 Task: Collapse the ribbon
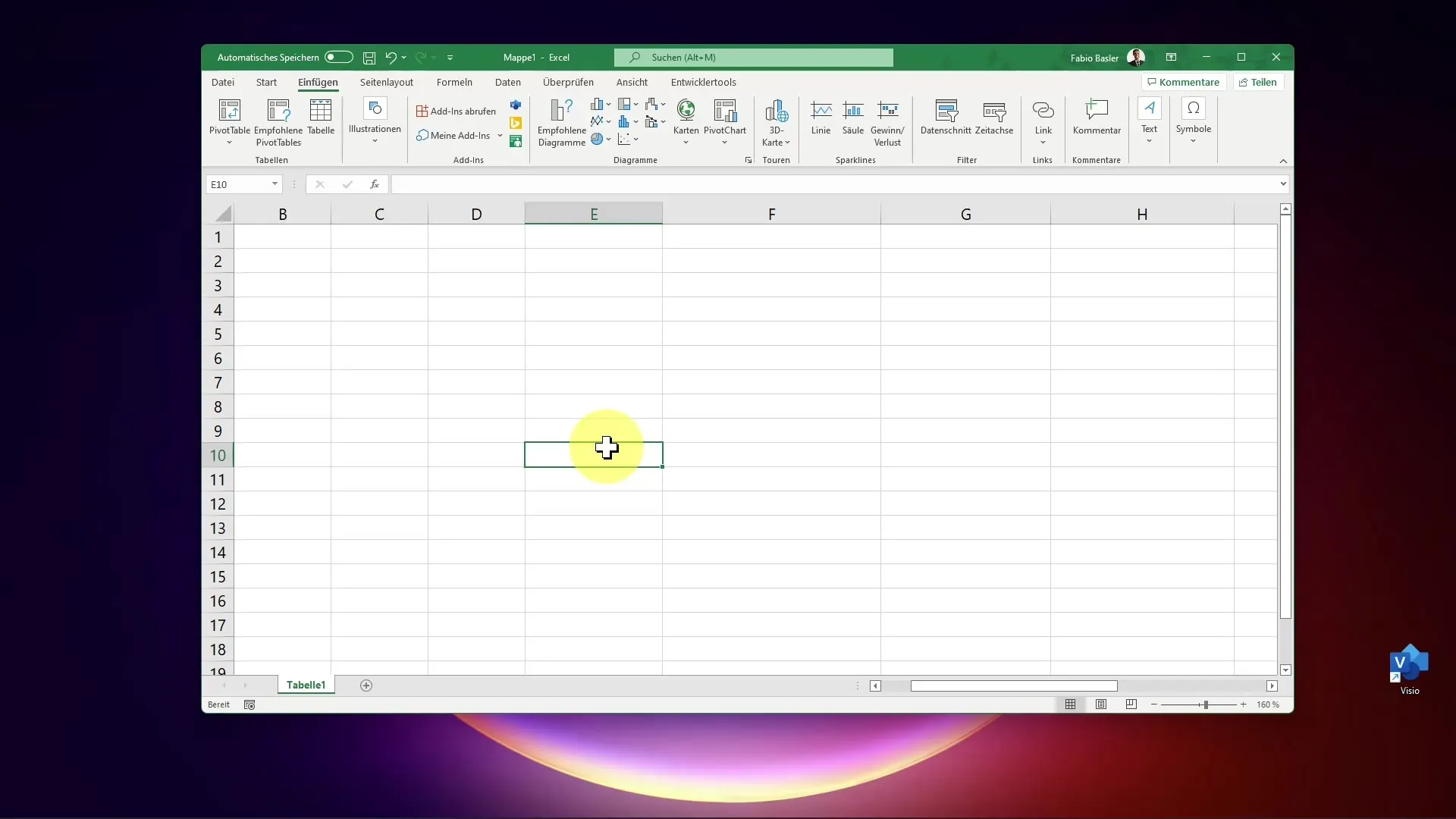[1283, 161]
